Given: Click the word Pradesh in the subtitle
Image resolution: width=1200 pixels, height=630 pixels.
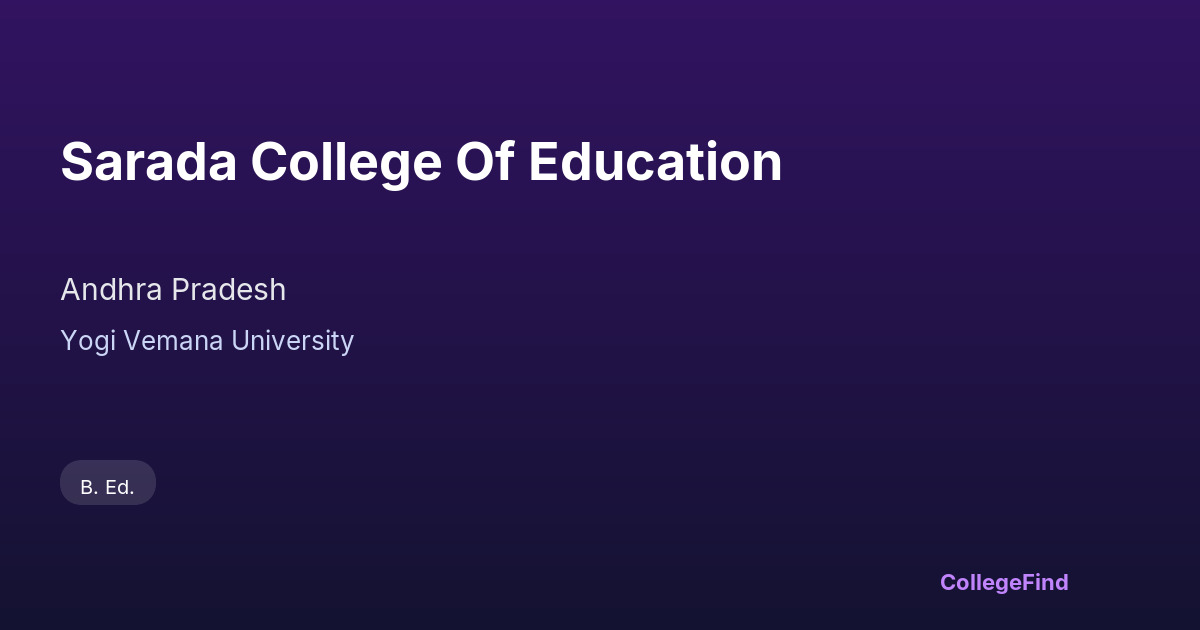Looking at the screenshot, I should point(228,290).
